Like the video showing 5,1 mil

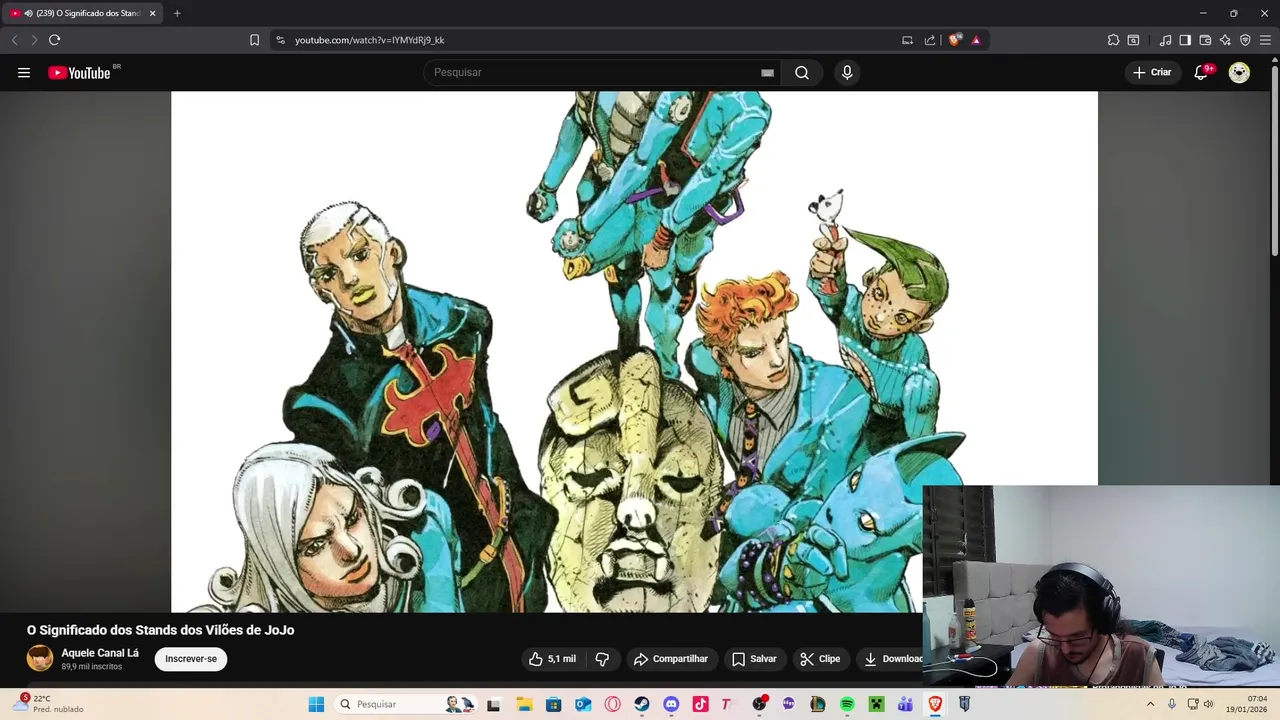coord(553,659)
